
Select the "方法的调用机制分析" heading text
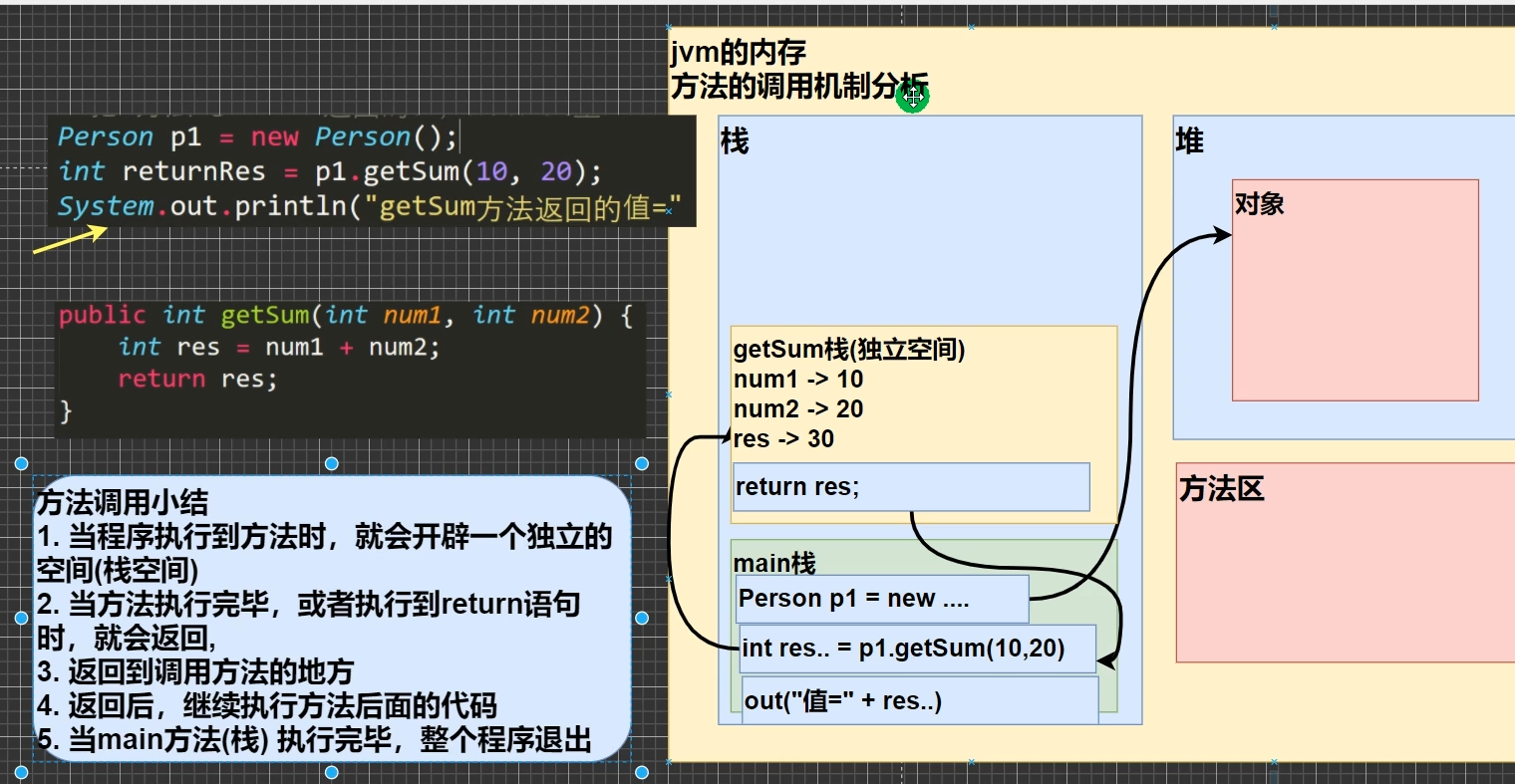click(x=799, y=87)
